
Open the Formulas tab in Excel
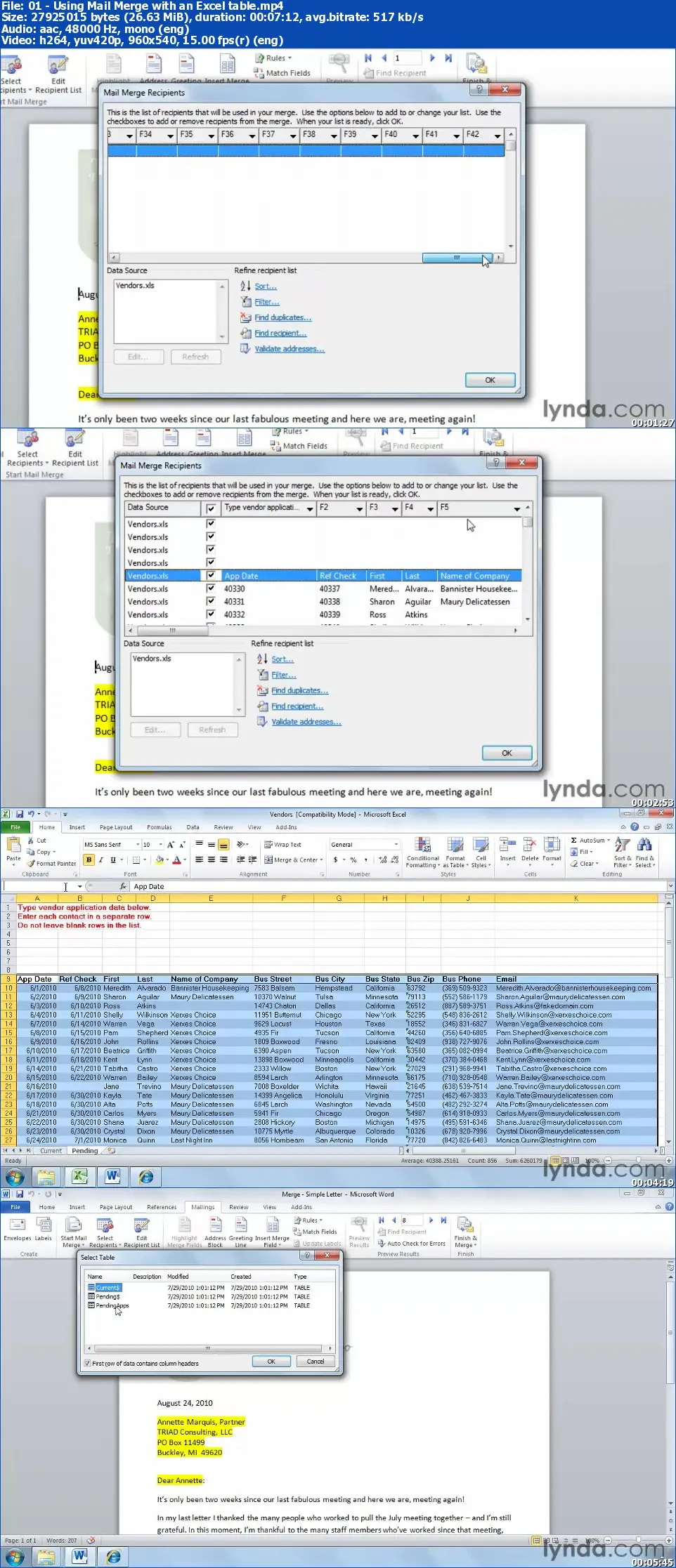tap(159, 827)
